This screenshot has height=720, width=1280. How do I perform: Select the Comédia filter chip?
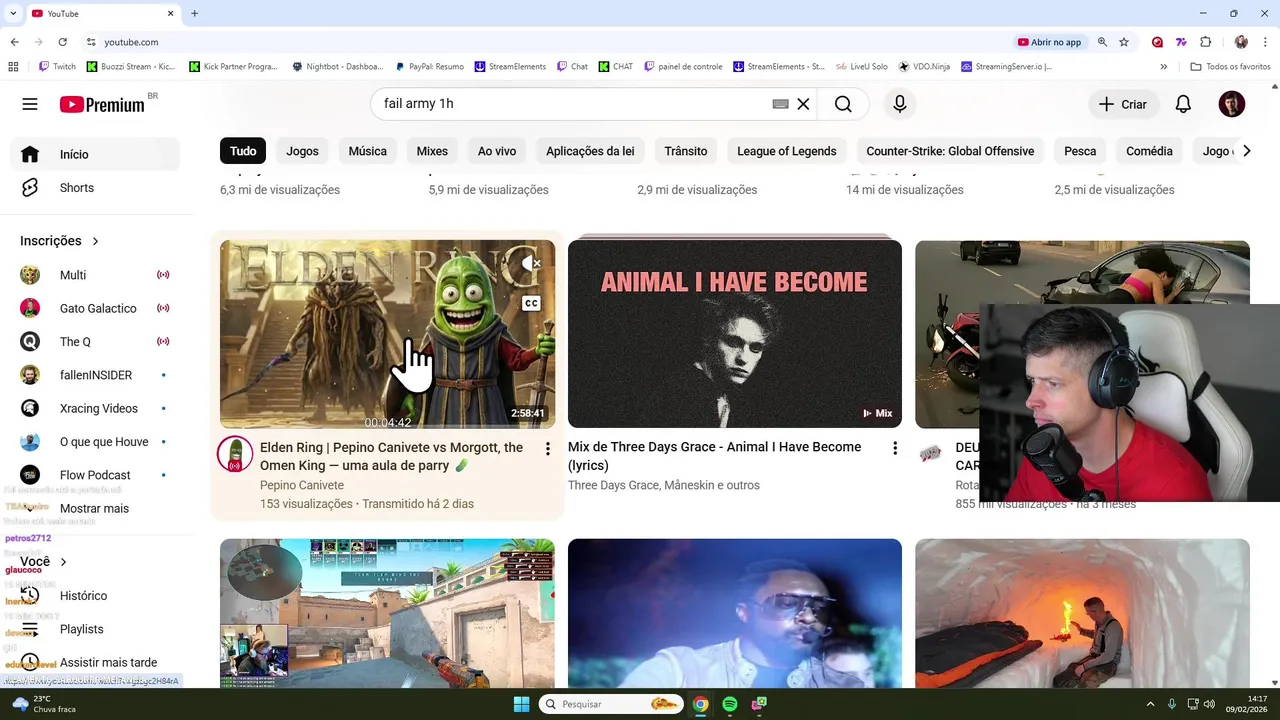tap(1149, 151)
